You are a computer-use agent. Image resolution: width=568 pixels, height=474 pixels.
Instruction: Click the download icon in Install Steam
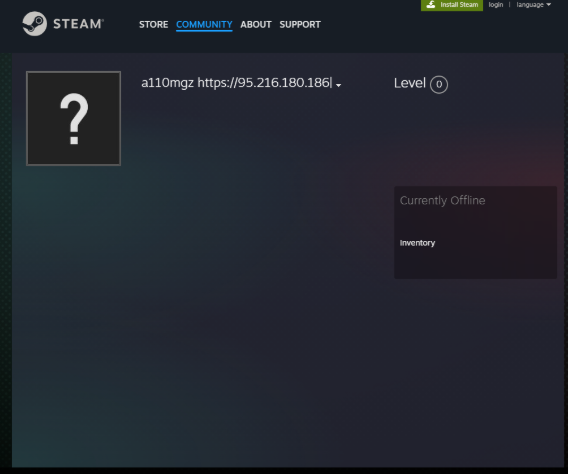(431, 5)
